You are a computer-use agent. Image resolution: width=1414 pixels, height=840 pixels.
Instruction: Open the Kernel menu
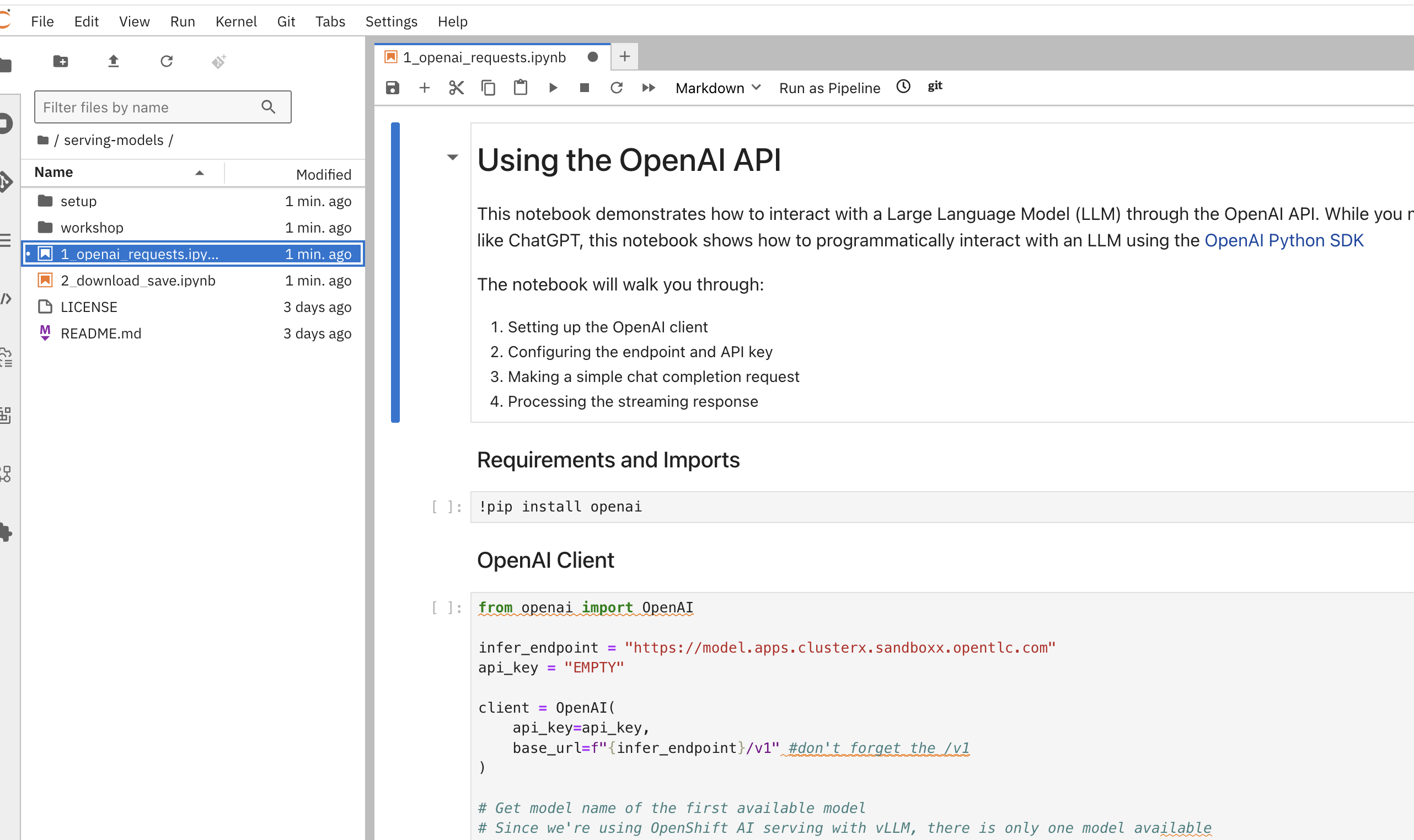235,21
